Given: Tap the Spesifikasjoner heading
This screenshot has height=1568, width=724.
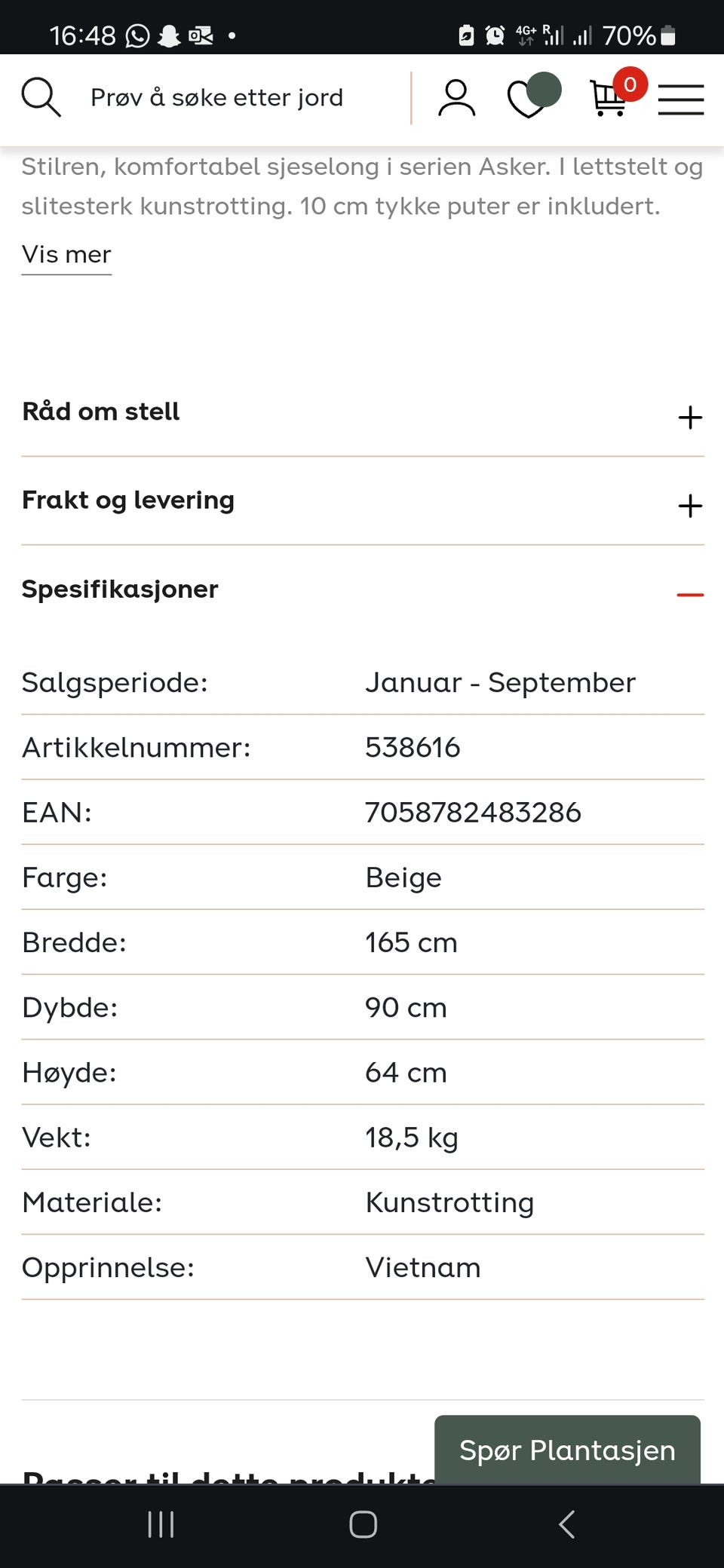Looking at the screenshot, I should pyautogui.click(x=120, y=589).
